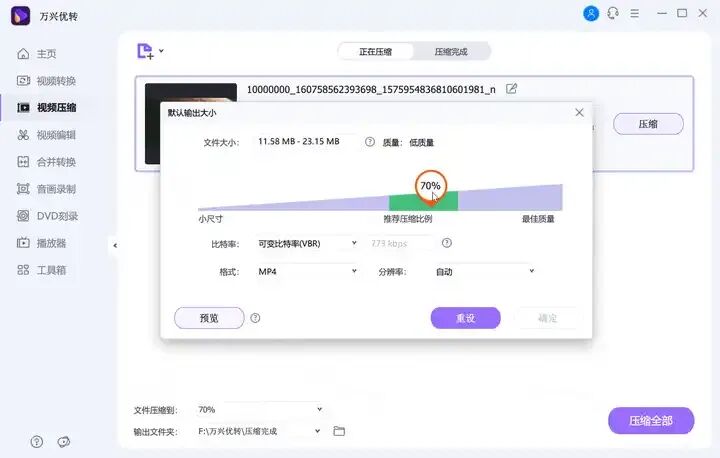Open 可变比特率(VBR) dropdown
This screenshot has width=720, height=458.
coord(307,243)
